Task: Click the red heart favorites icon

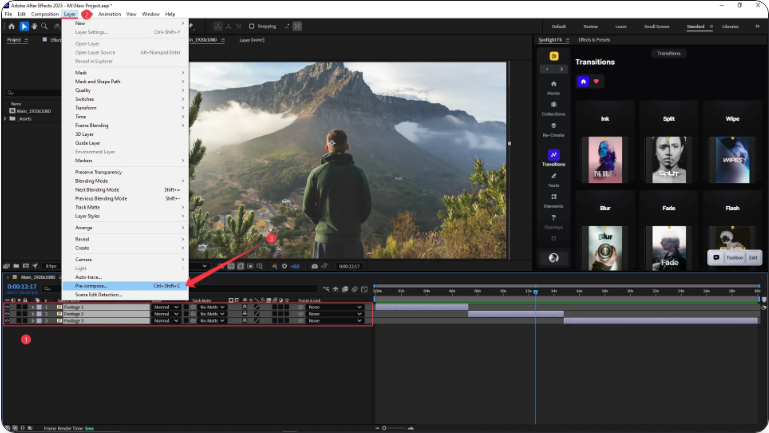Action: tap(597, 81)
